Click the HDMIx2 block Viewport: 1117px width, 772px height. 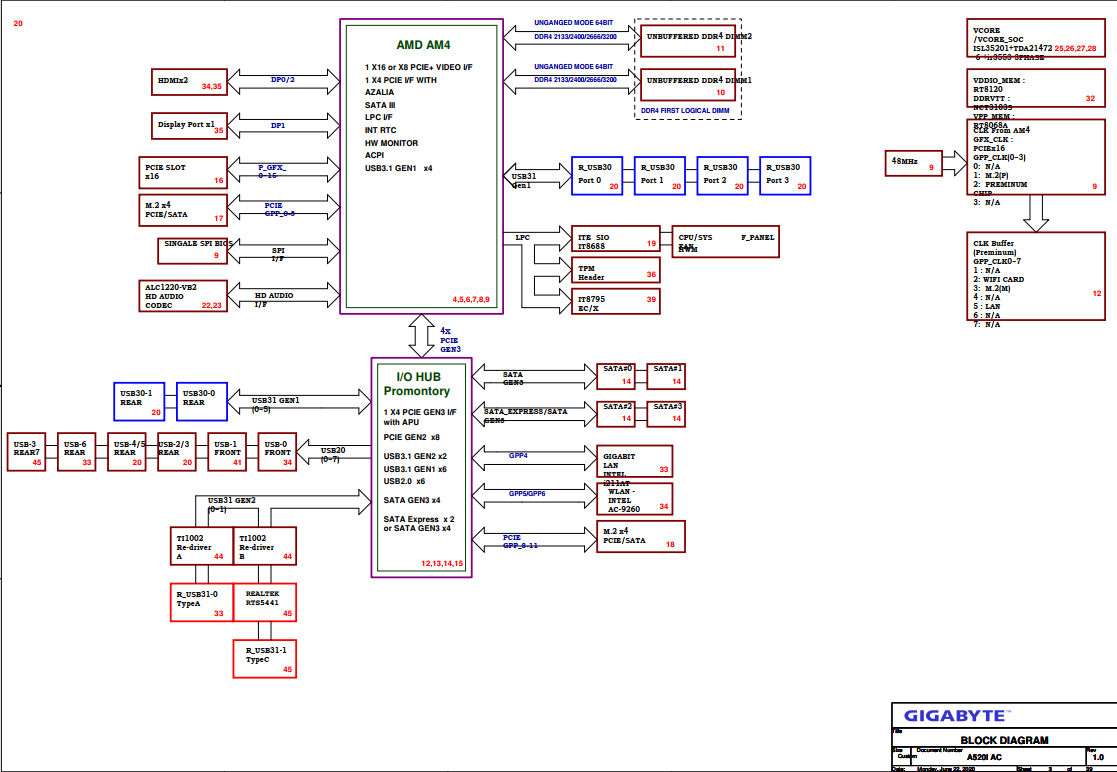(190, 81)
